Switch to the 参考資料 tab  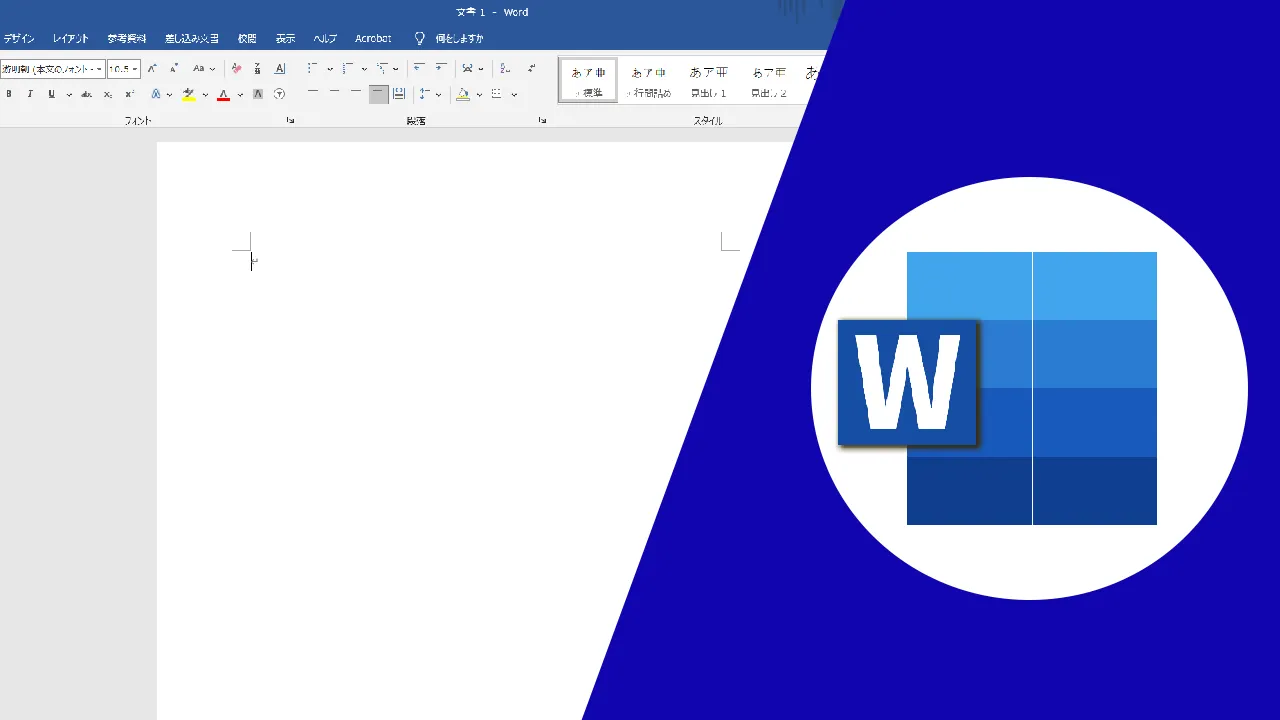tap(127, 39)
